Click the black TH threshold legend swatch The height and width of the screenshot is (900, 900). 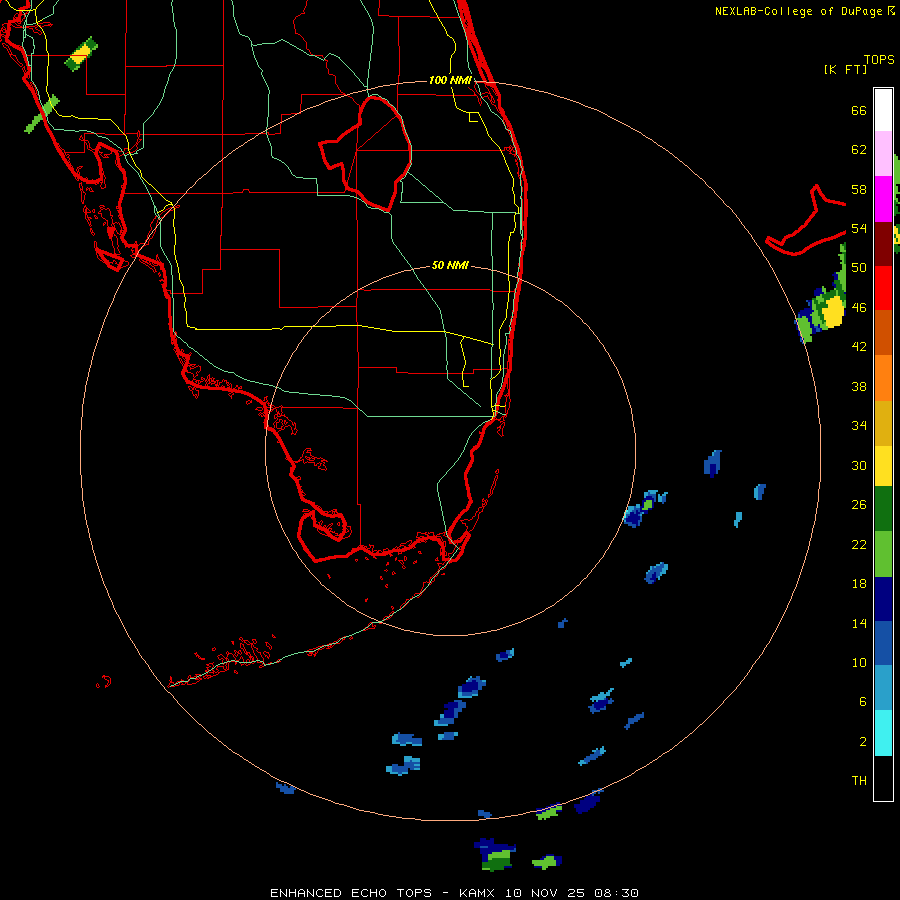click(x=883, y=778)
